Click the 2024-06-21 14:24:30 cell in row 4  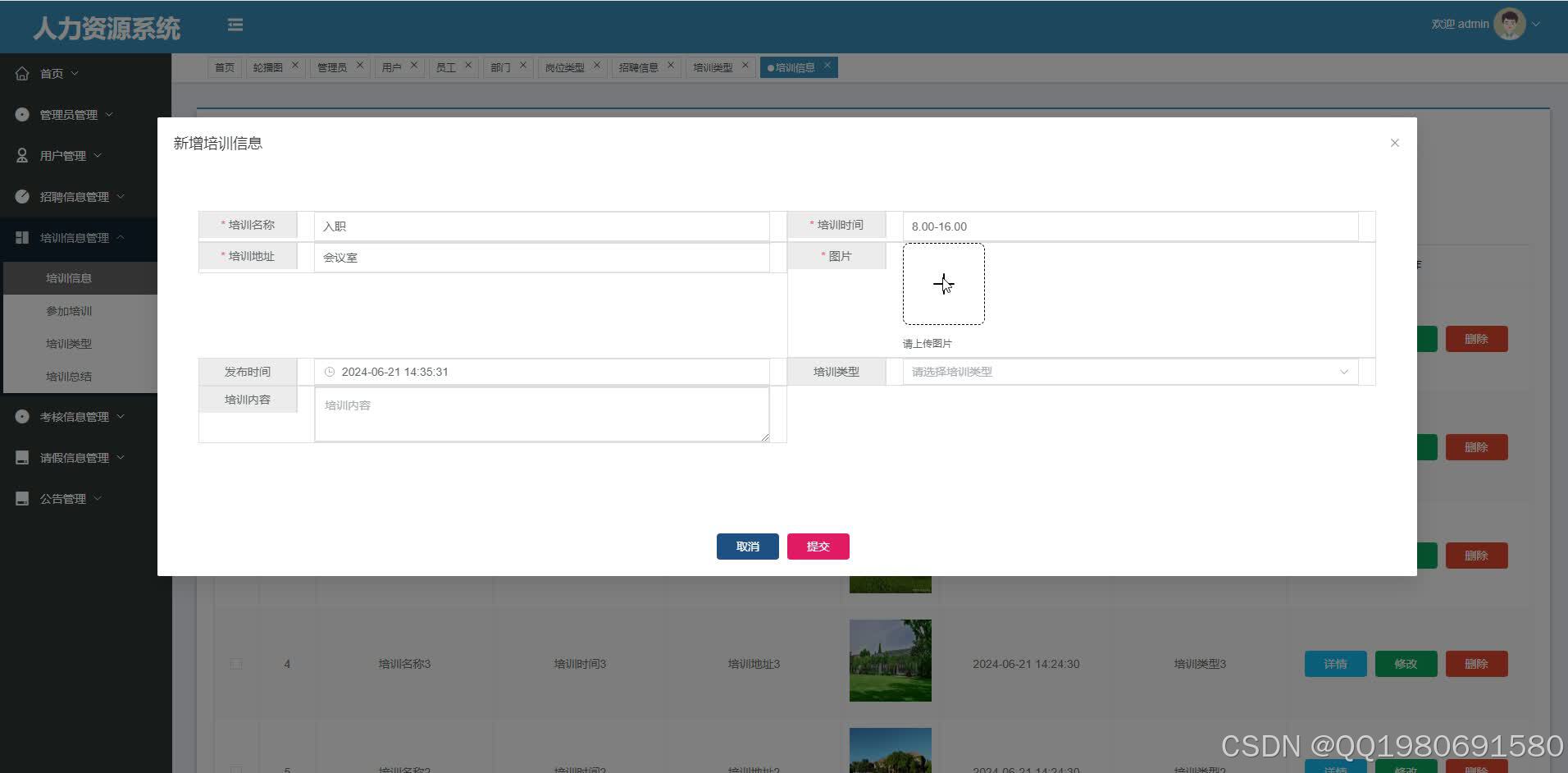pyautogui.click(x=1026, y=664)
